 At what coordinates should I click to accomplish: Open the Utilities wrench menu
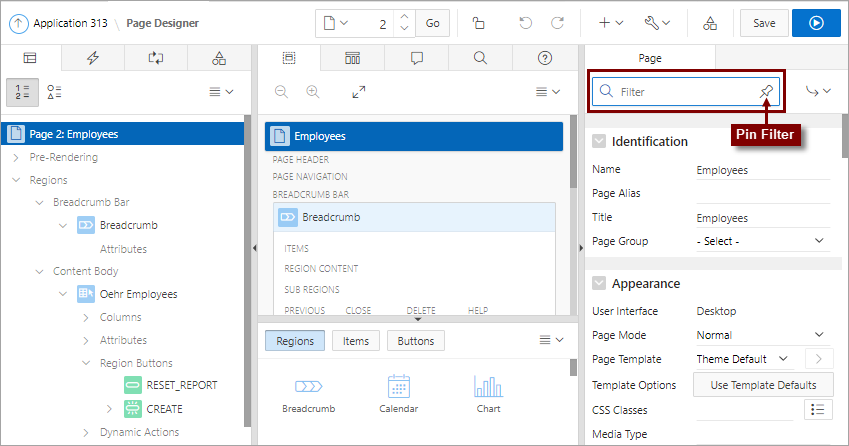[657, 23]
